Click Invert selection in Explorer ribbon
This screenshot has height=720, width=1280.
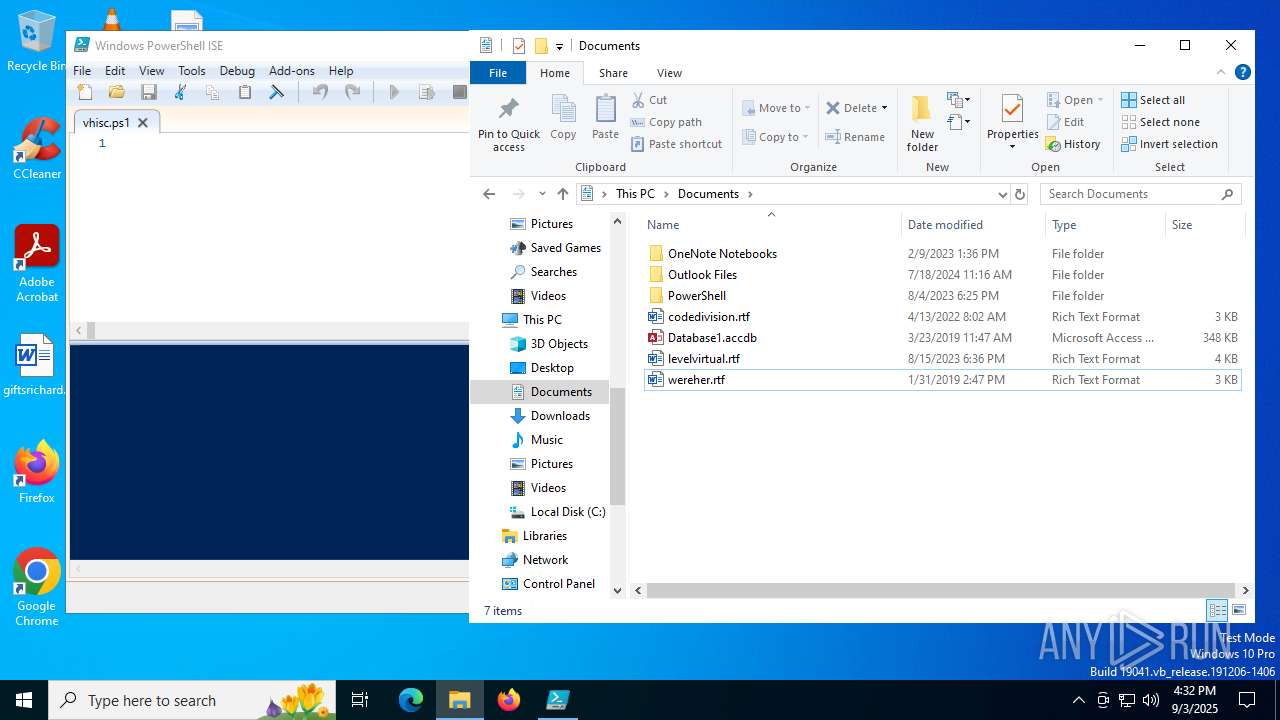[x=1169, y=144]
